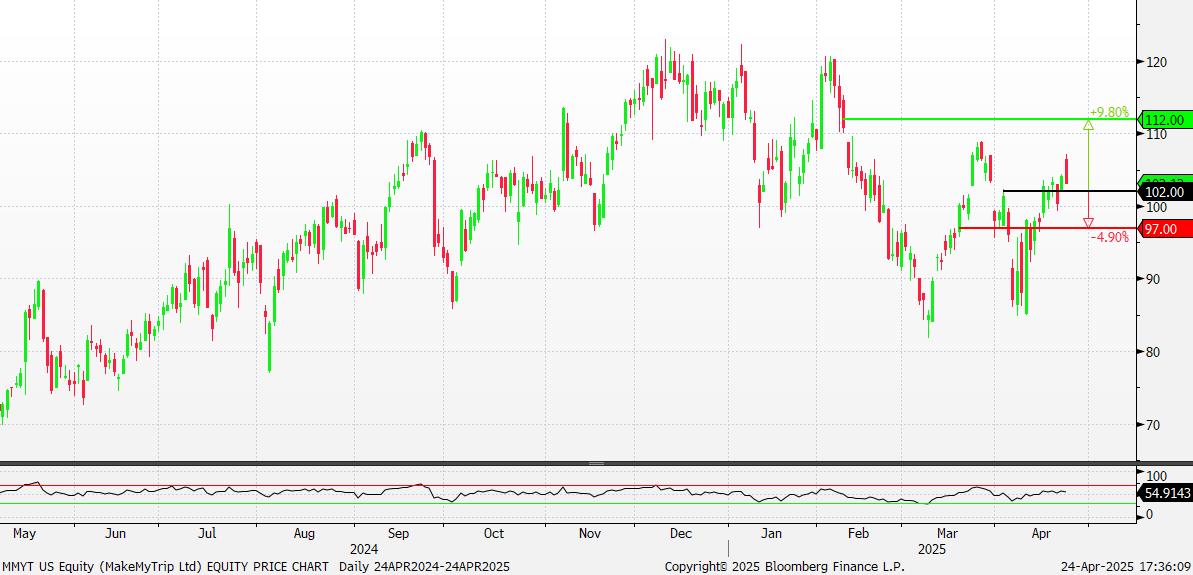This screenshot has width=1193, height=575.
Task: Click the green upward target arrow
Action: point(1088,125)
